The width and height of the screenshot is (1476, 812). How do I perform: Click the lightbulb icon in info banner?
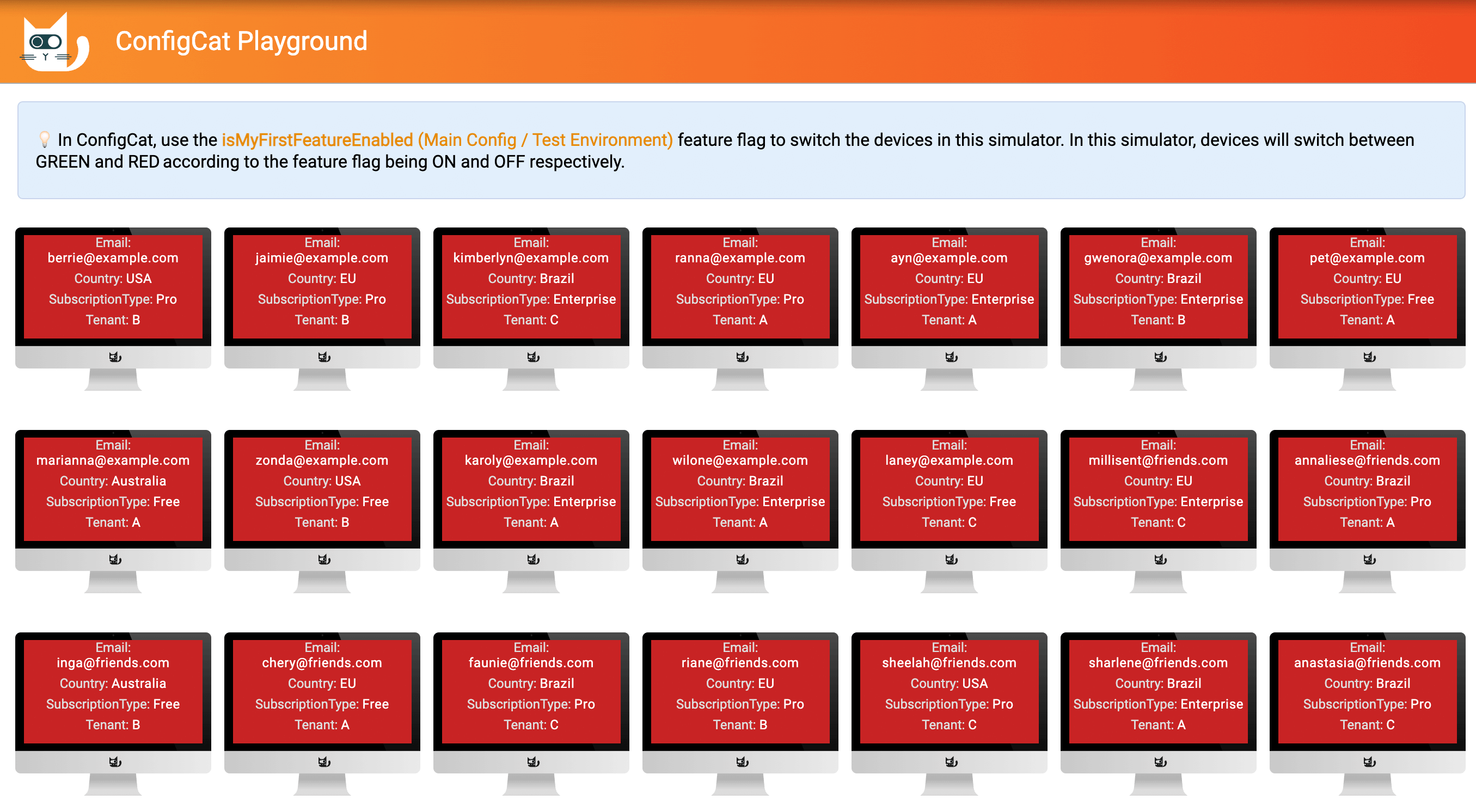click(44, 140)
